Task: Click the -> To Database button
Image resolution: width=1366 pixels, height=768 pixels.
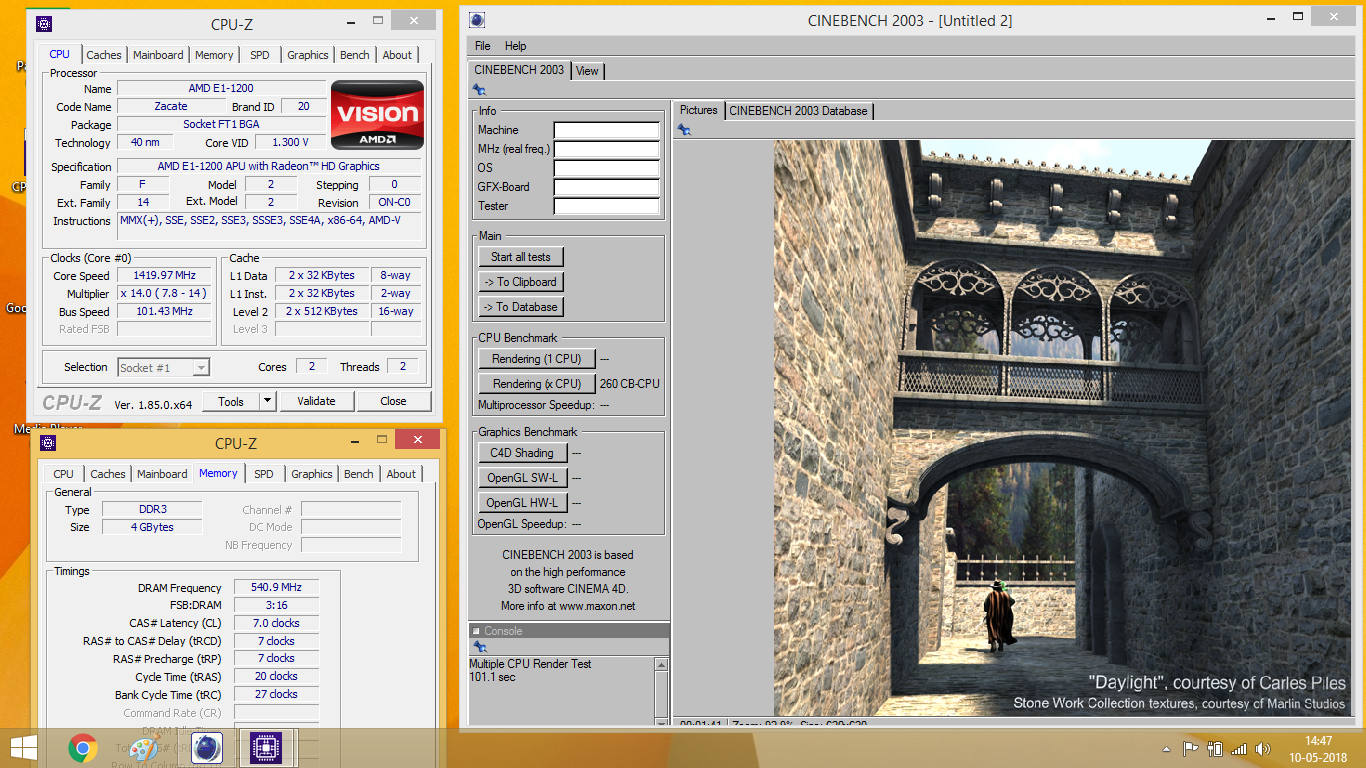Action: [x=521, y=307]
